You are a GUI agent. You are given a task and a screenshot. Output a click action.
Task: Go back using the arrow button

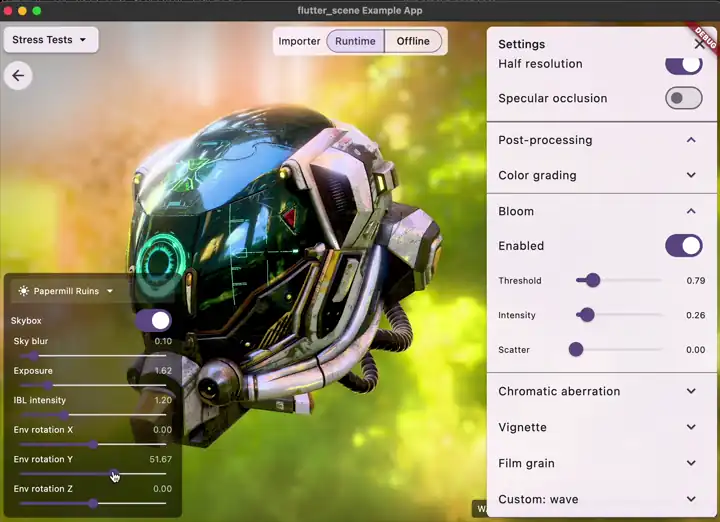pyautogui.click(x=18, y=75)
